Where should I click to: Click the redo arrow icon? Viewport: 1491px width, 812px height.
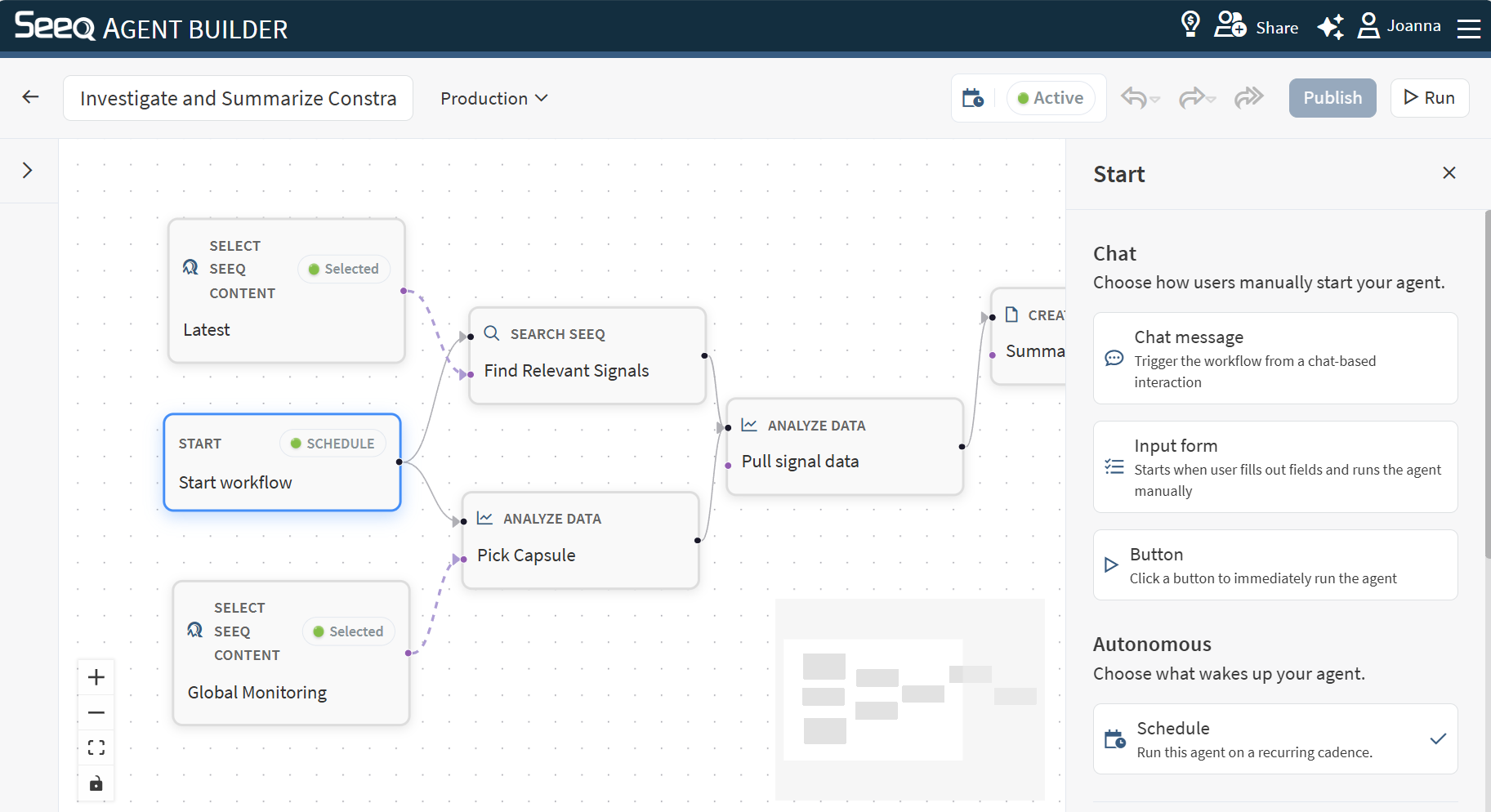pos(1191,98)
